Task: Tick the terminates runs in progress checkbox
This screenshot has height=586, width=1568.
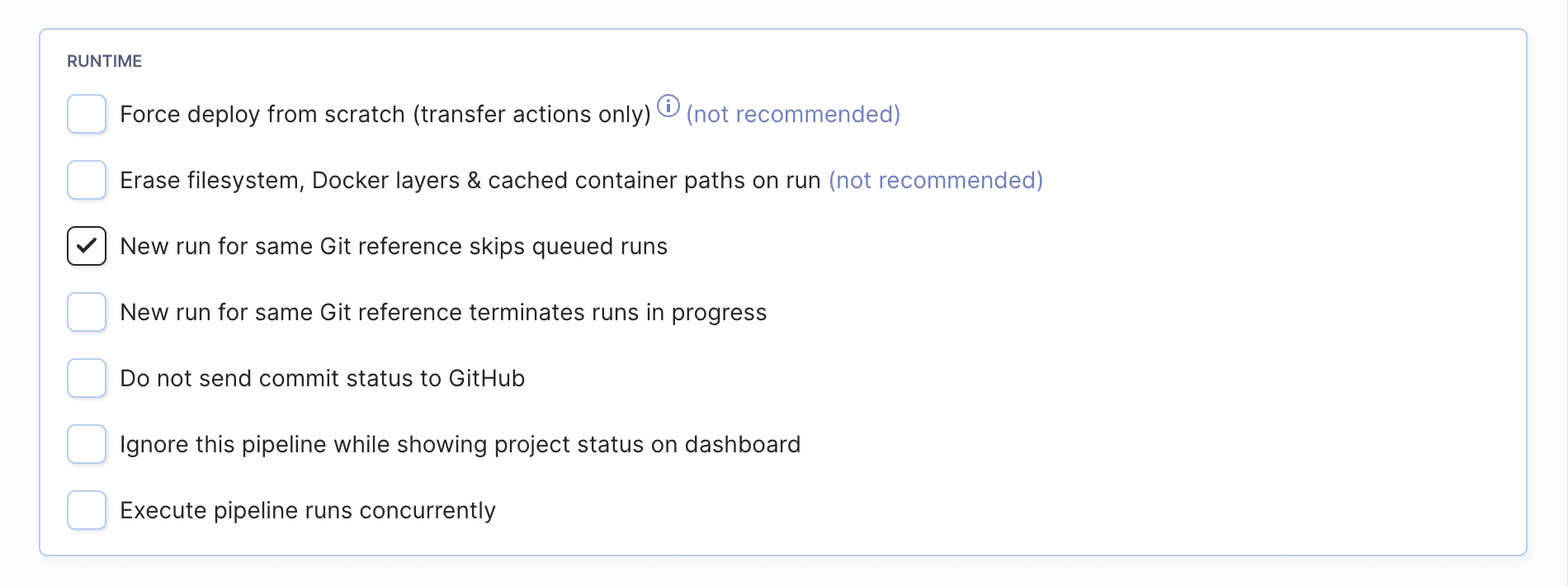Action: pos(87,312)
